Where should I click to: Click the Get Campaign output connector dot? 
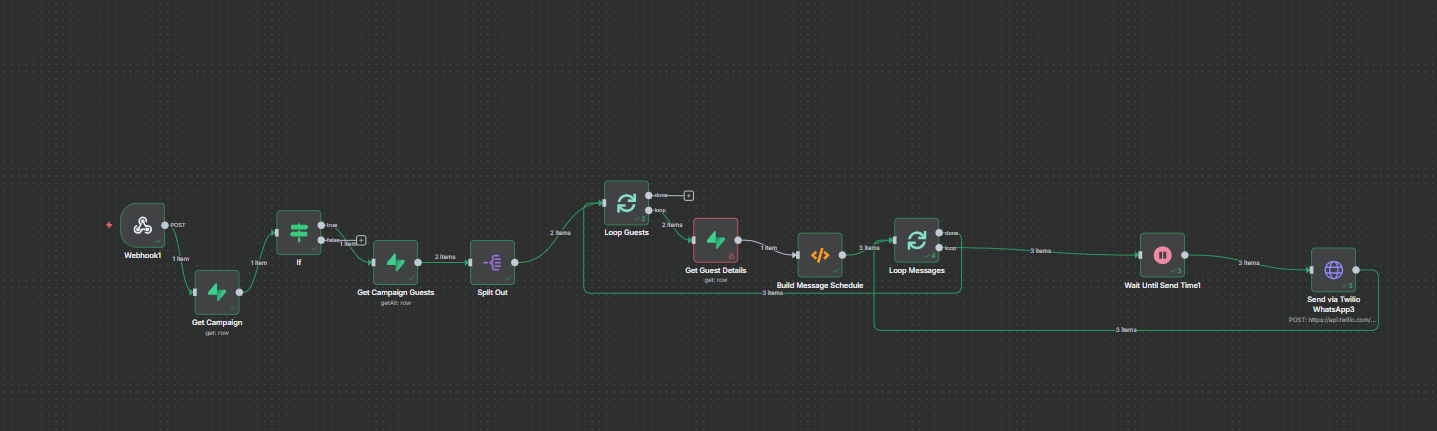(240, 292)
